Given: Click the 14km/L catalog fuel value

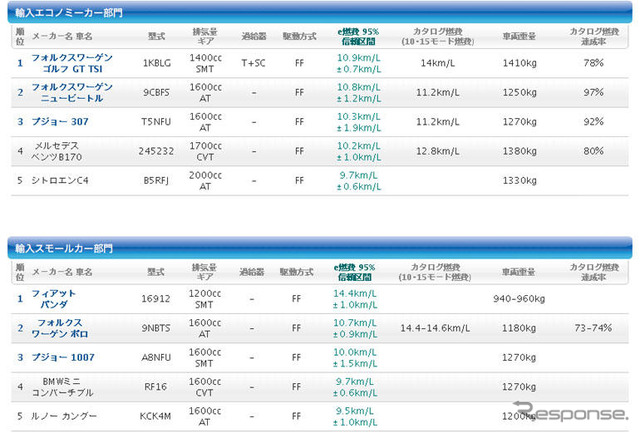Looking at the screenshot, I should (x=438, y=63).
